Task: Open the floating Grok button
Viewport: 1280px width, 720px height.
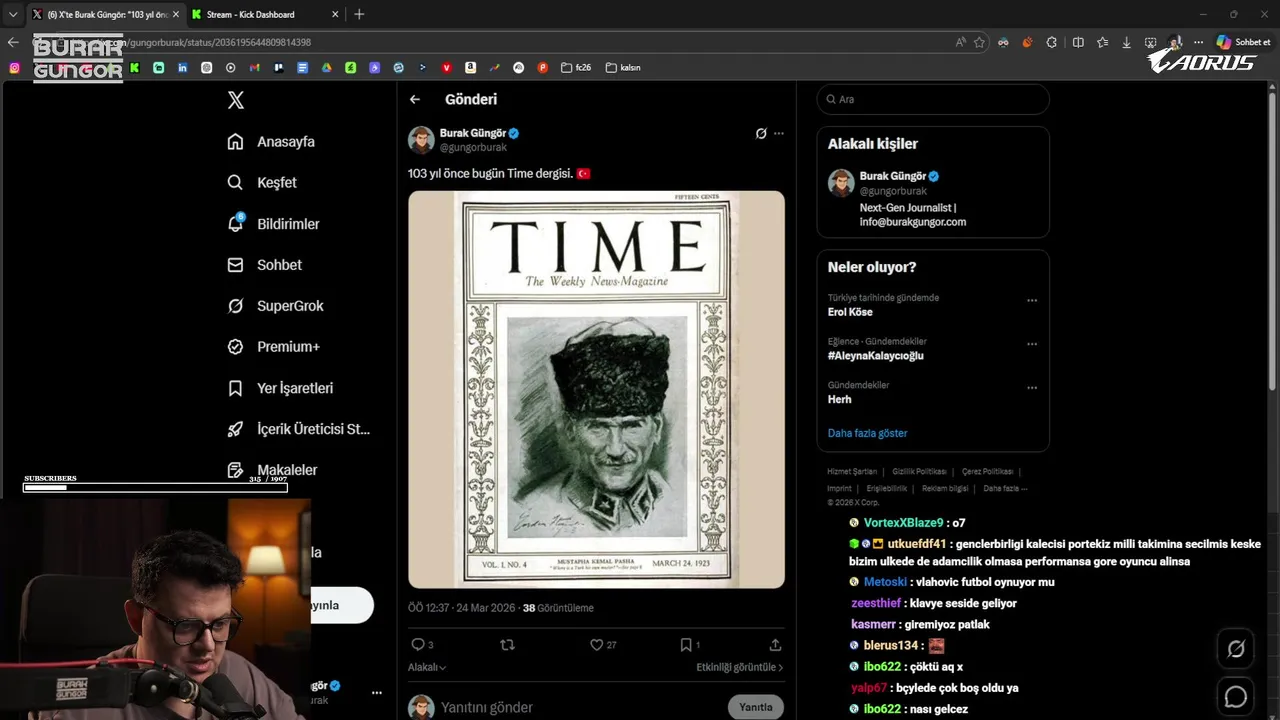Action: coord(1236,649)
